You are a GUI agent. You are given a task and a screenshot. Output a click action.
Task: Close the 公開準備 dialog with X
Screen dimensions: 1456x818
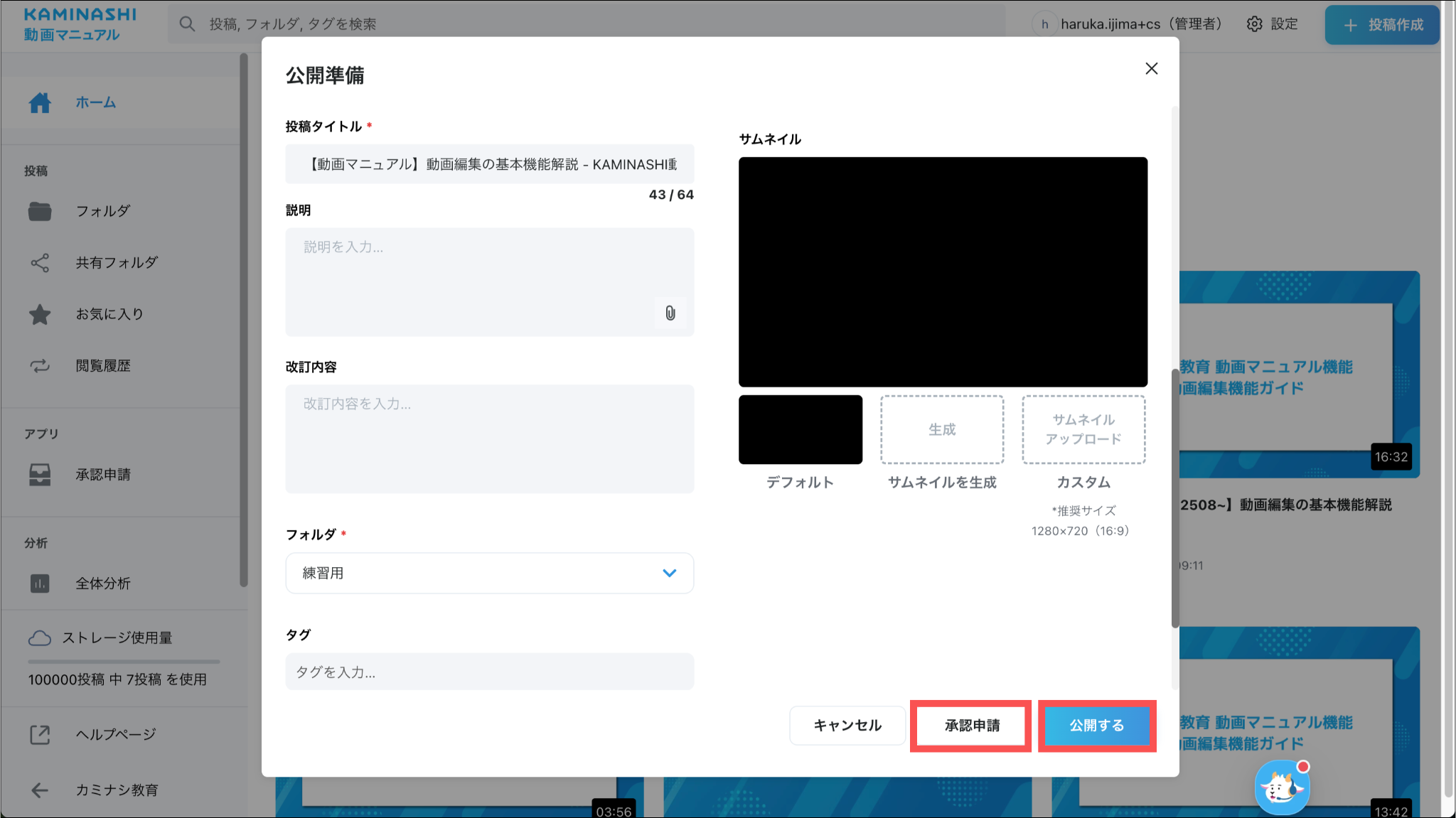tap(1151, 68)
